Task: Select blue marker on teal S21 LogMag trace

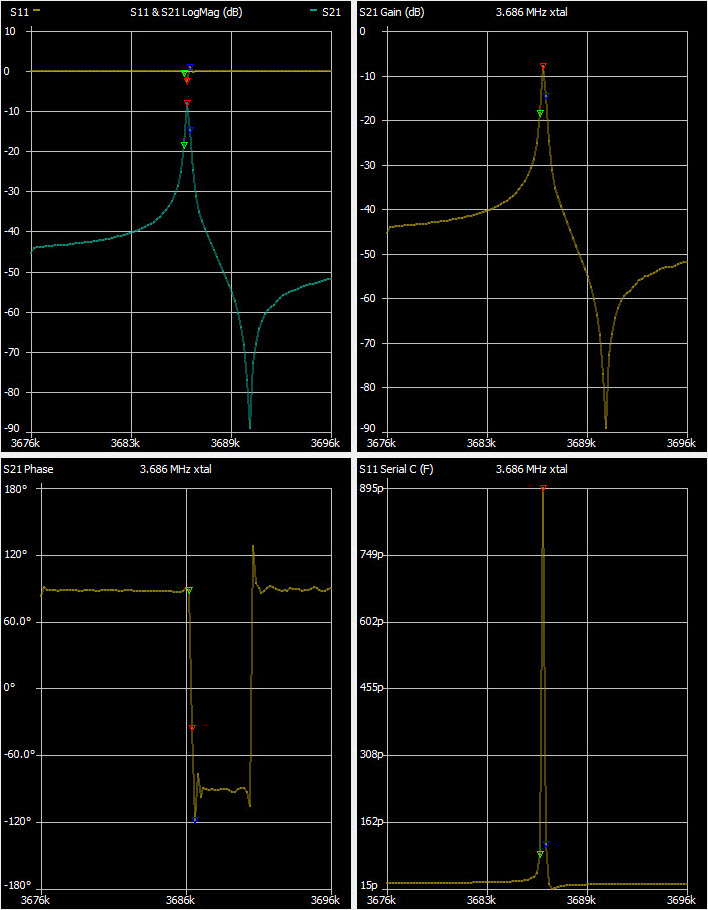Action: pyautogui.click(x=190, y=129)
